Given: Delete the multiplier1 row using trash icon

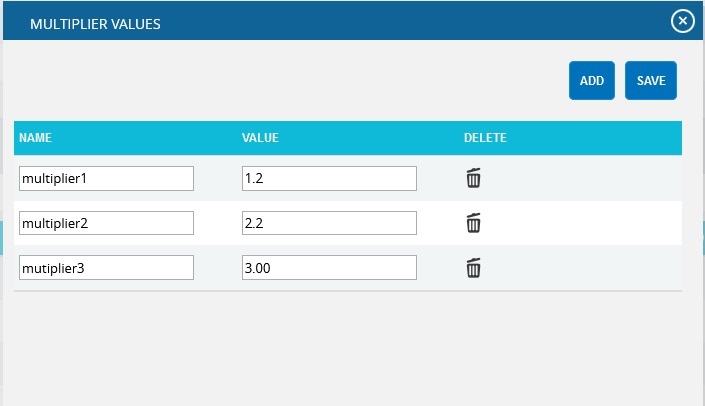Looking at the screenshot, I should tap(473, 178).
